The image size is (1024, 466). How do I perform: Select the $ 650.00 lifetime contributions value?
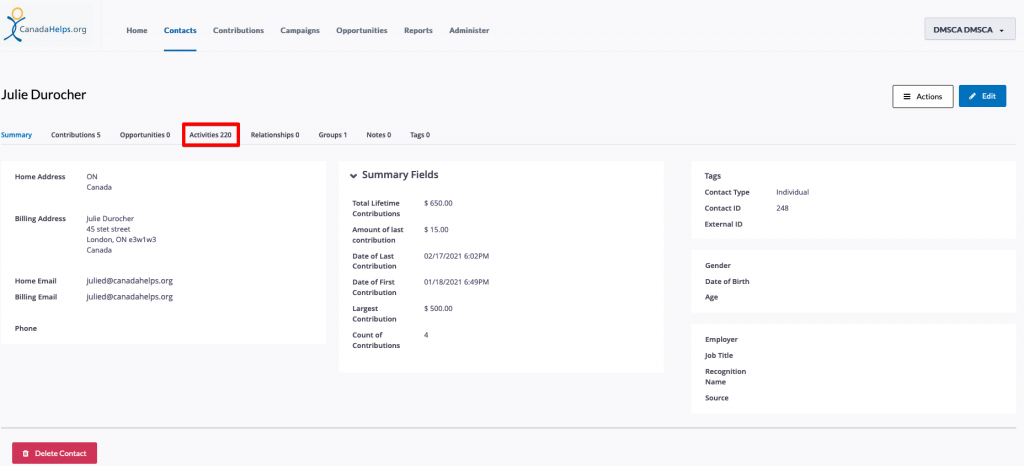(438, 203)
